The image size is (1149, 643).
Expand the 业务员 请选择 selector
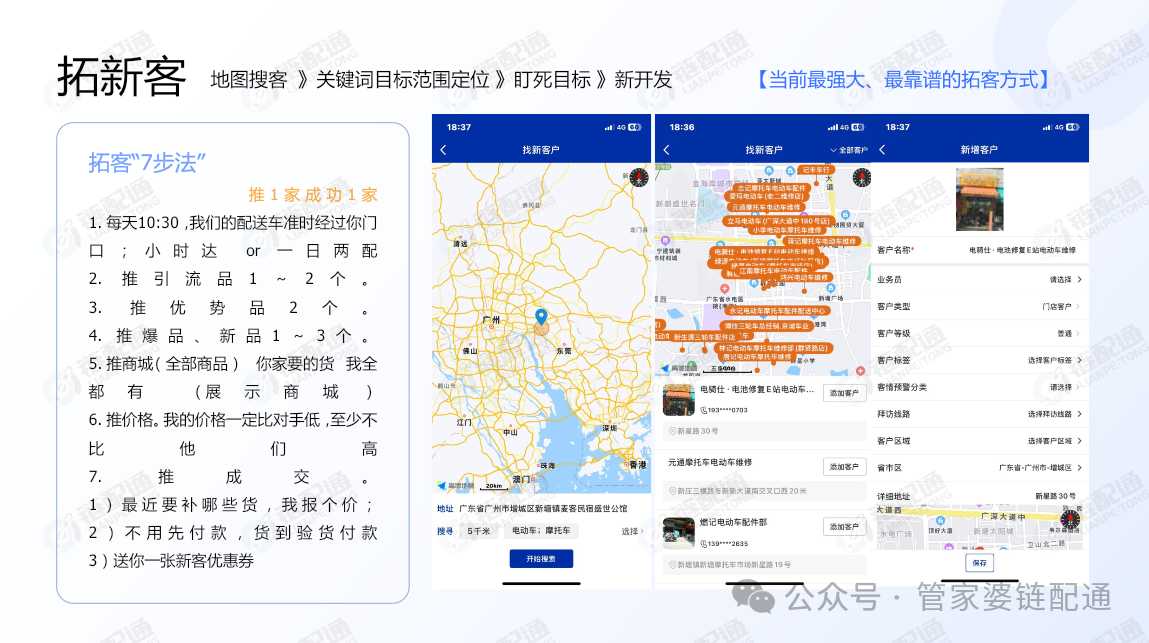[x=1064, y=280]
